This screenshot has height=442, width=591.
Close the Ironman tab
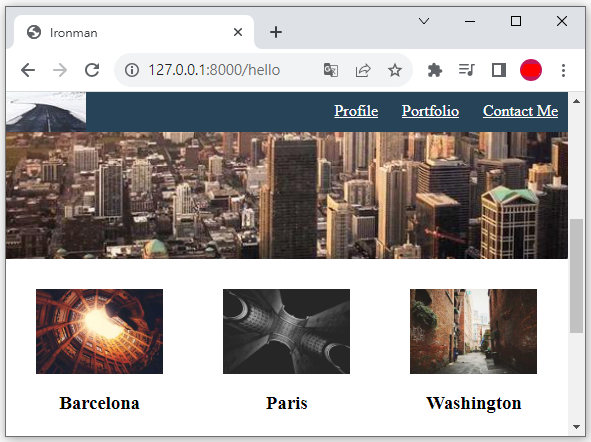pos(238,32)
